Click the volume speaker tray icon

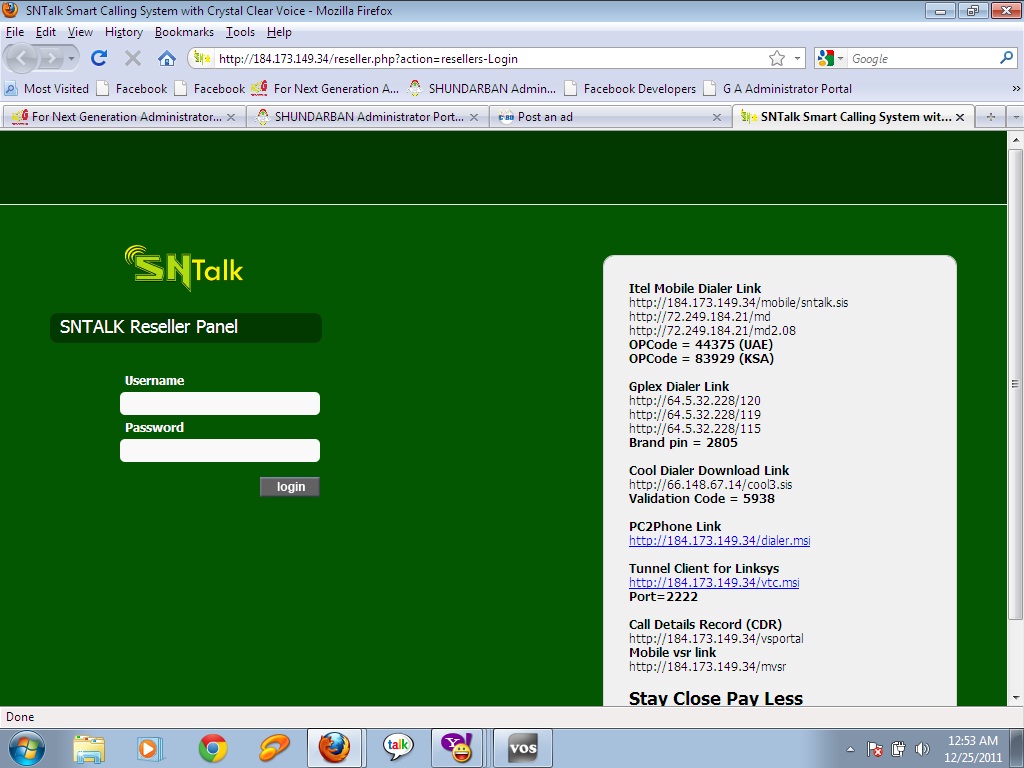(x=922, y=749)
